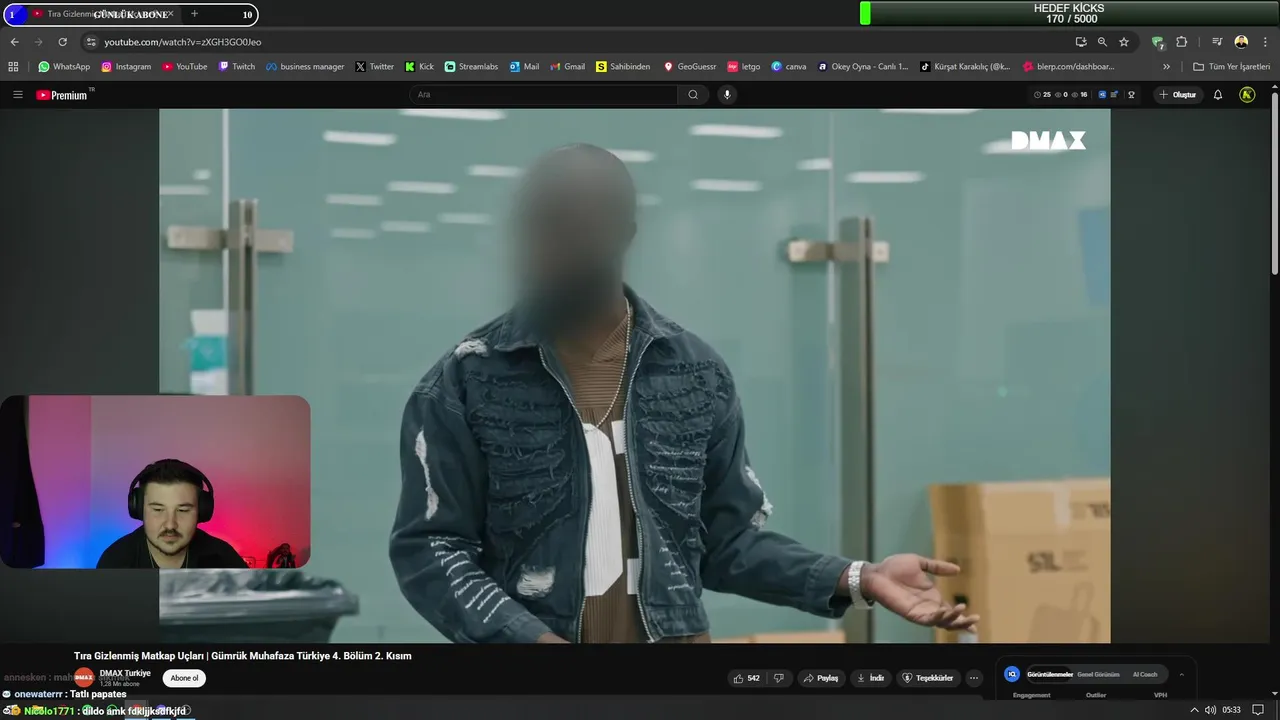Screen dimensions: 1280x720
Task: Open the YouTube bookmark
Action: [184, 67]
